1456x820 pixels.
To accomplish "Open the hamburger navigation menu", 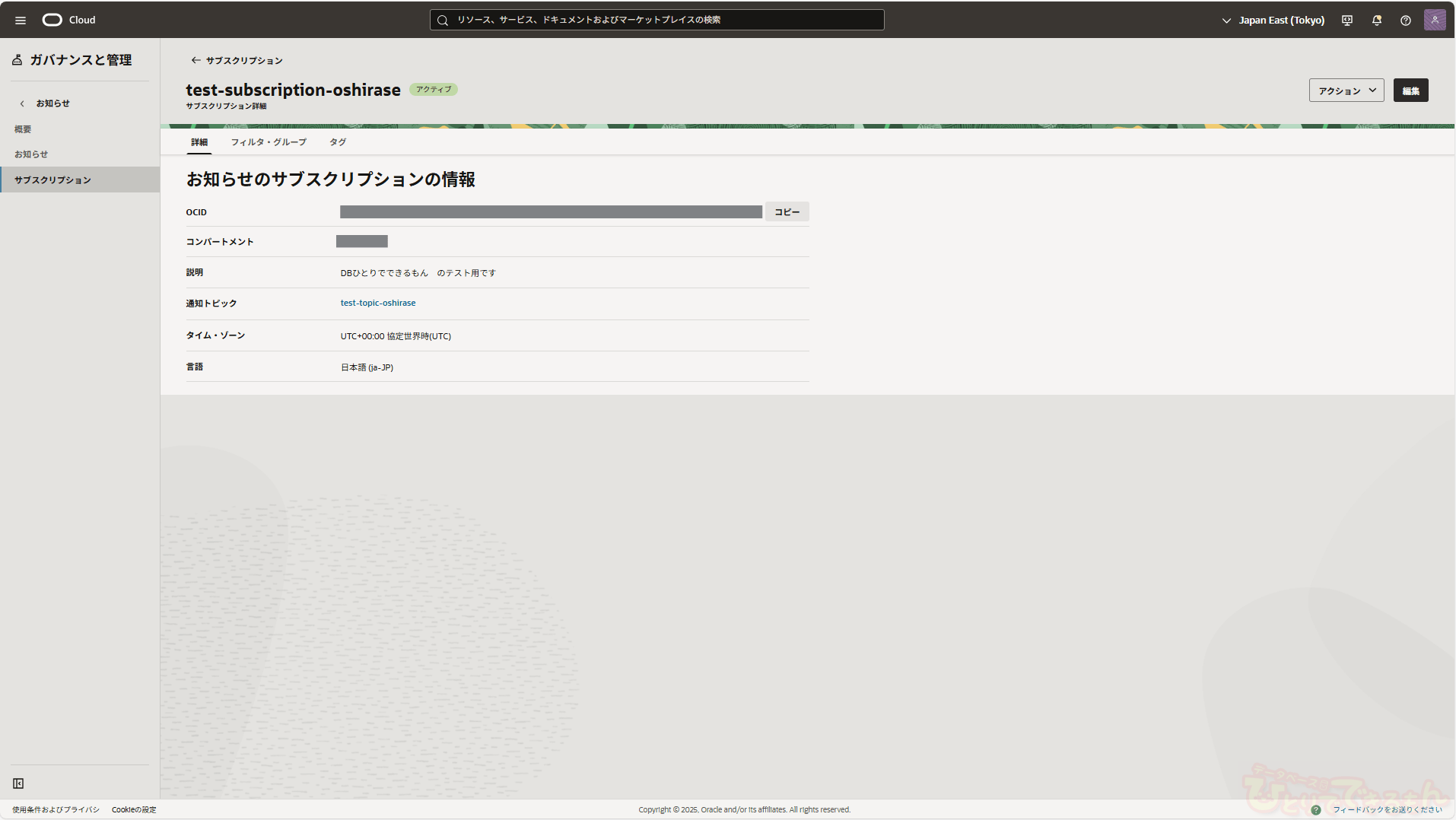I will click(21, 21).
